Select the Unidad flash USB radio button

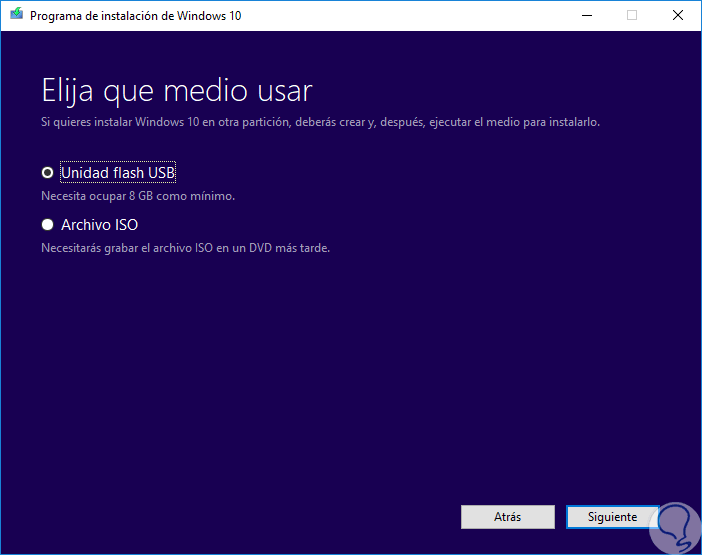[47, 173]
